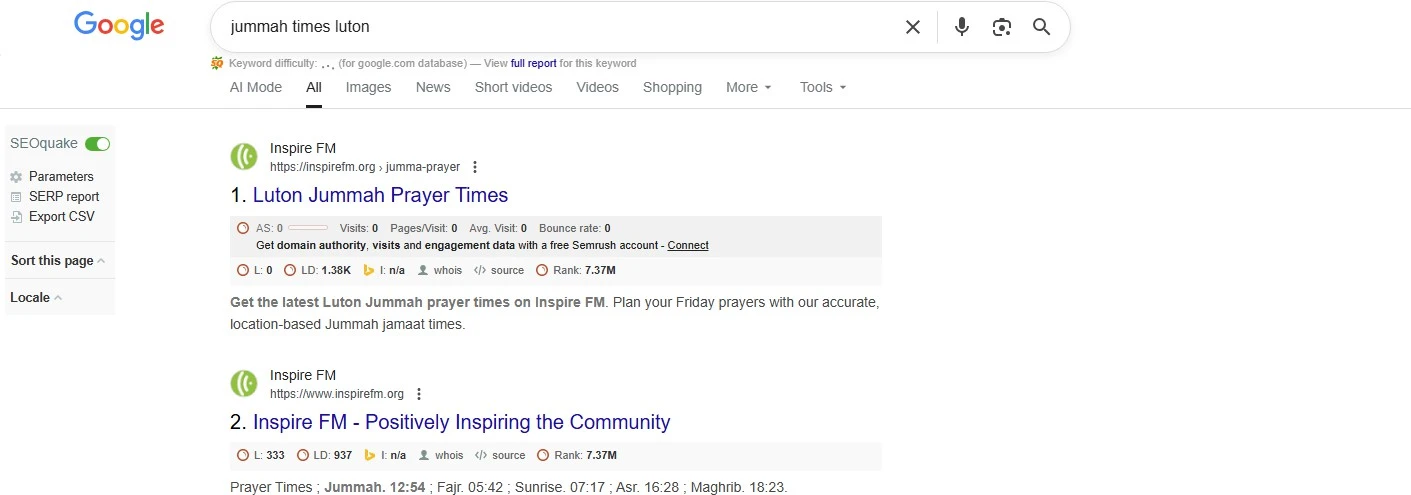Image resolution: width=1411 pixels, height=495 pixels.
Task: Click the Export CSV icon
Action: tap(16, 217)
